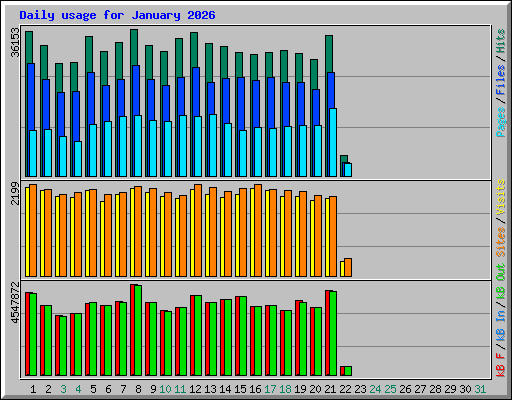The image size is (512, 400).
Task: Select day 29 label on the axis
Action: 450,389
